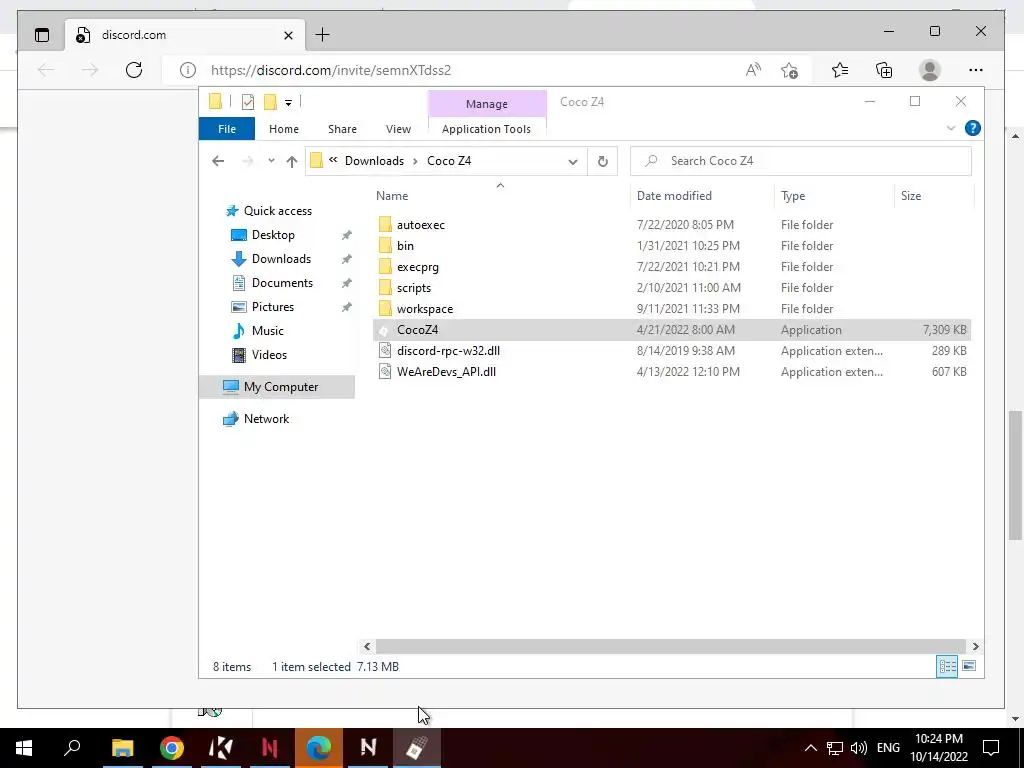Sort by Type column header
1024x768 pixels.
coord(793,196)
